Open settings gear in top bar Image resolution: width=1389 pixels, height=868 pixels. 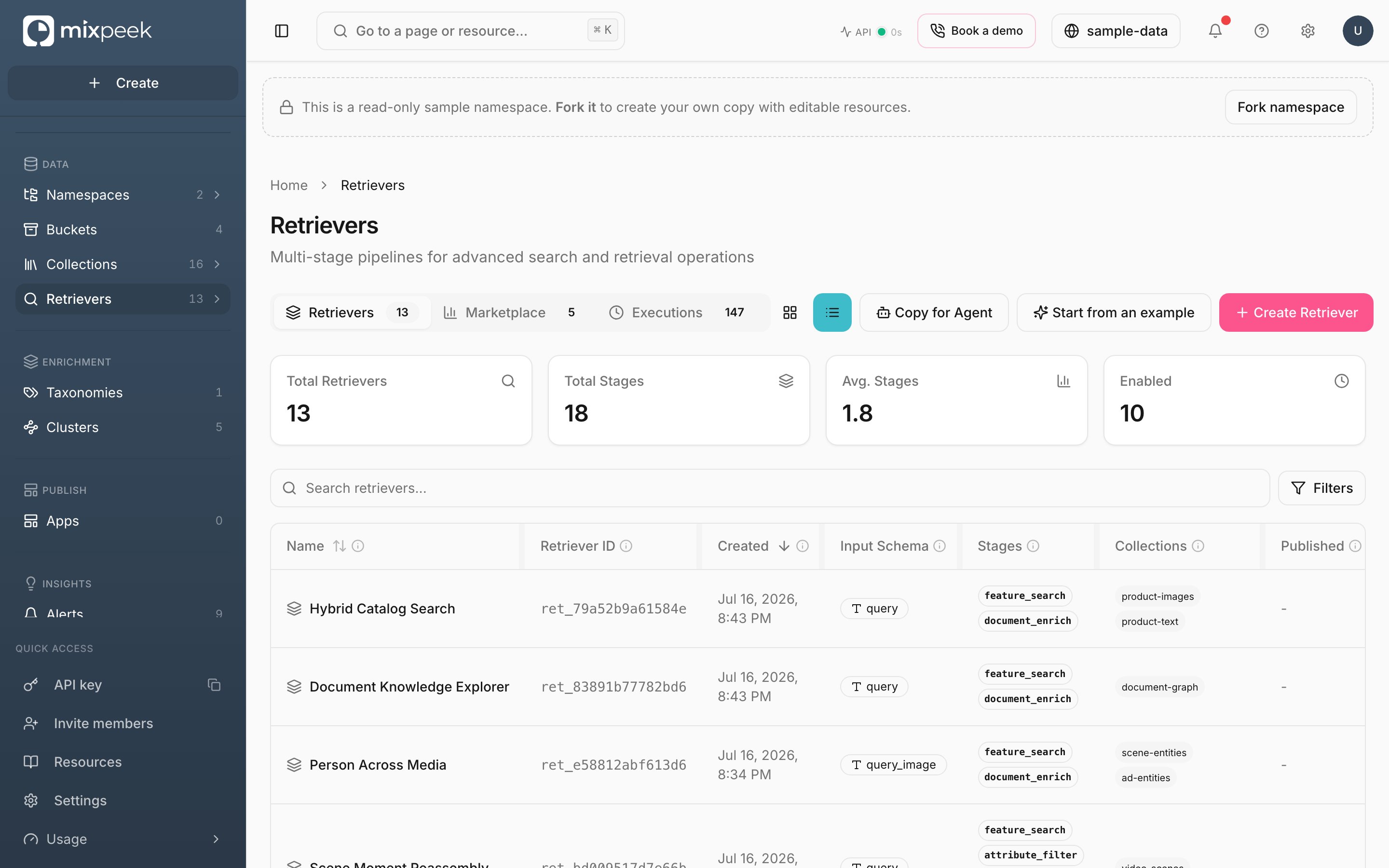[1307, 31]
